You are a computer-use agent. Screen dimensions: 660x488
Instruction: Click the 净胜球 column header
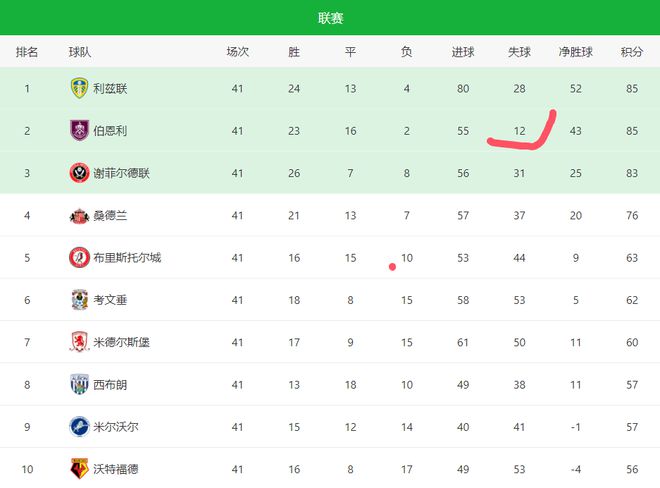575,52
